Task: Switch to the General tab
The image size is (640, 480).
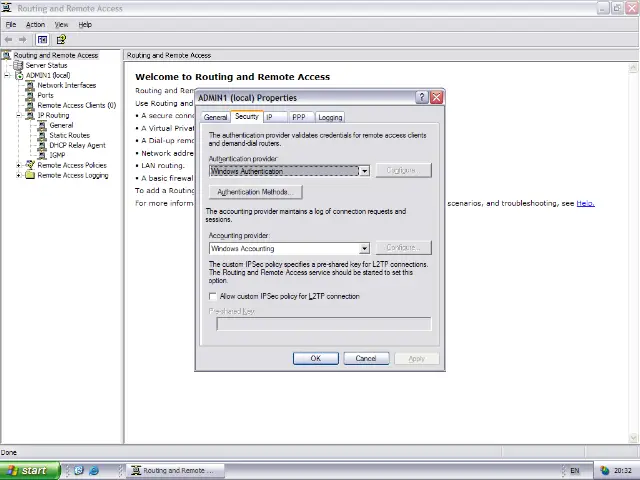Action: [215, 117]
